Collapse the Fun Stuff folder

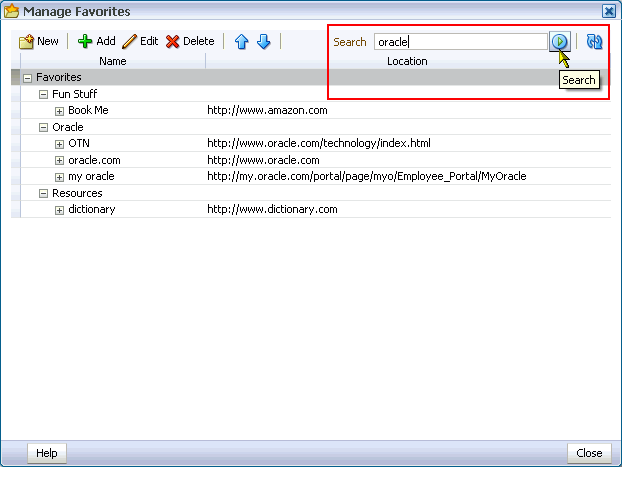(43, 95)
